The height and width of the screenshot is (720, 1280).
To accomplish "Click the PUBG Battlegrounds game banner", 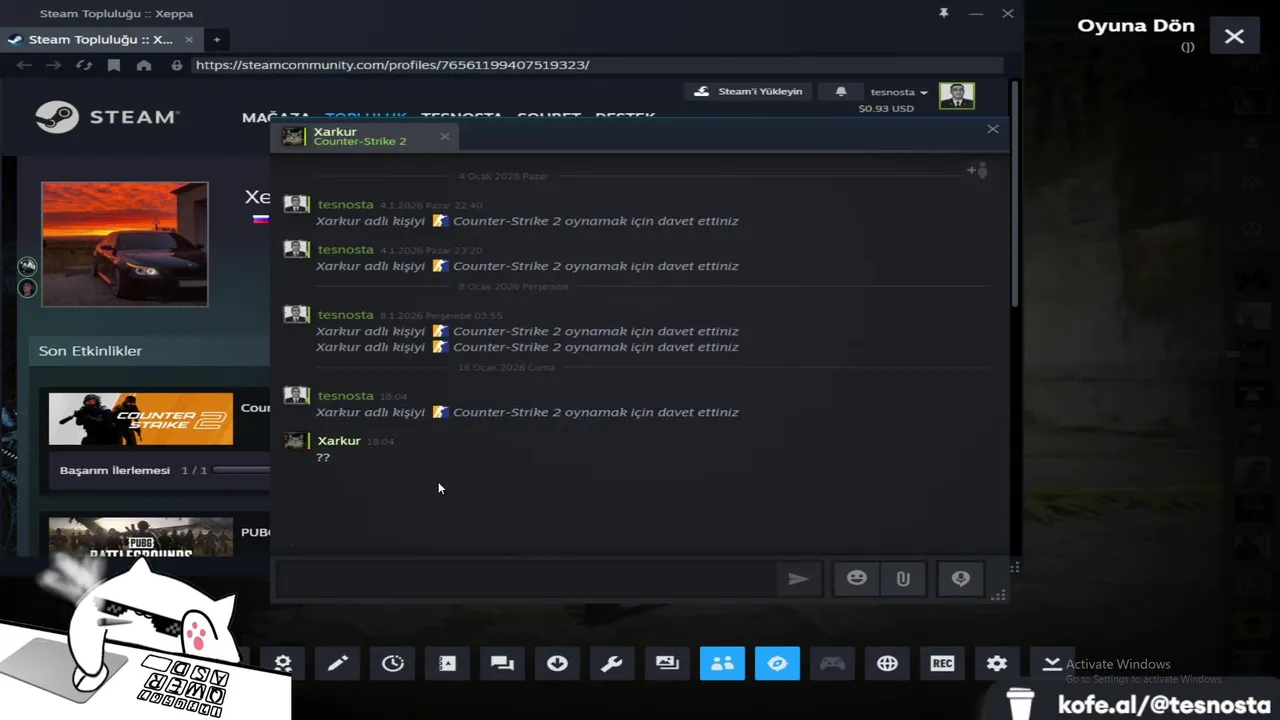I will tap(141, 537).
